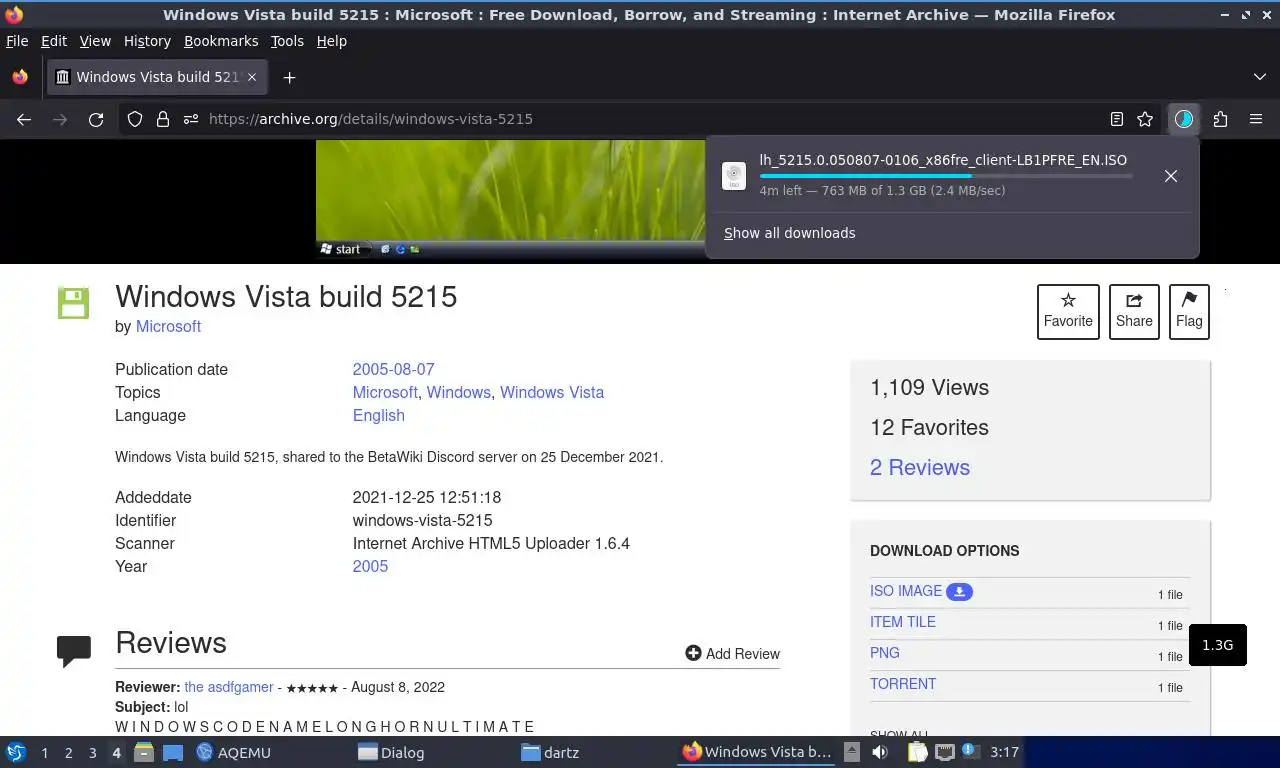Switch to the Dialog taskbar window
This screenshot has height=768, width=1280.
click(391, 752)
